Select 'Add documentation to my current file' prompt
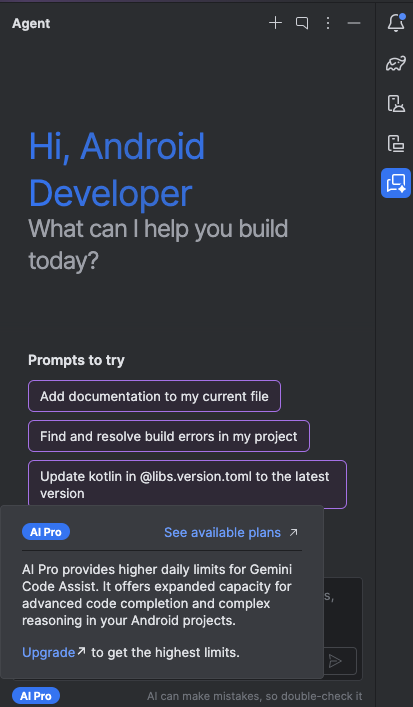Screen dimensions: 413x707 [x=154, y=396]
